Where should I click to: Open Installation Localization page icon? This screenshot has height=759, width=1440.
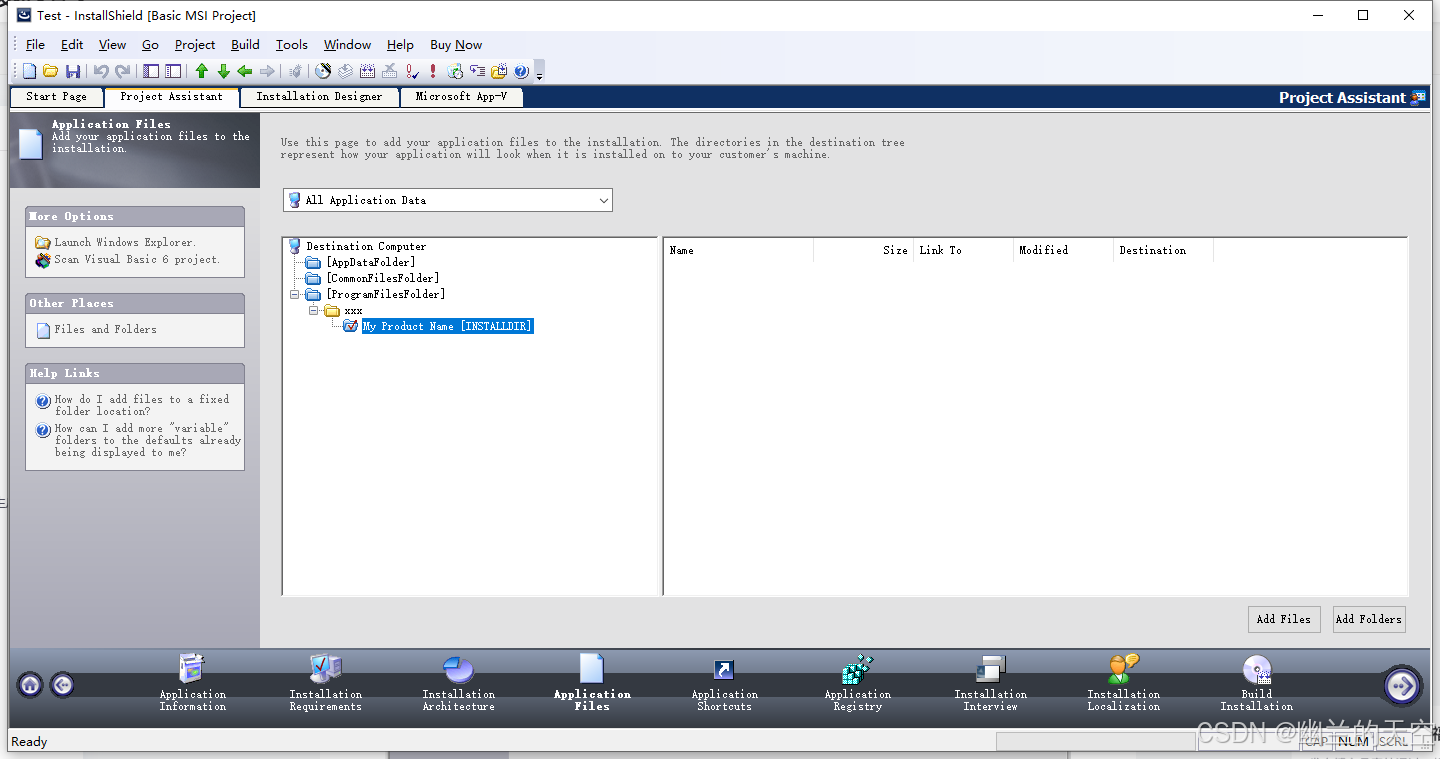click(x=1123, y=668)
